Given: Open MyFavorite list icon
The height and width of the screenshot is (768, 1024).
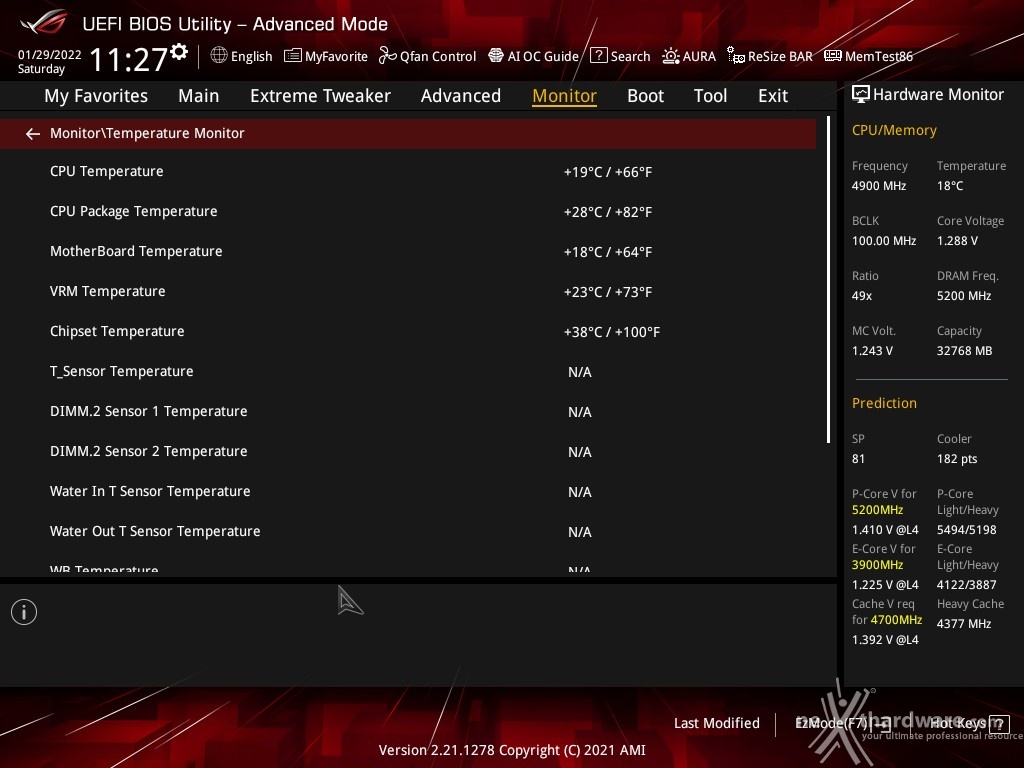Looking at the screenshot, I should coord(293,56).
